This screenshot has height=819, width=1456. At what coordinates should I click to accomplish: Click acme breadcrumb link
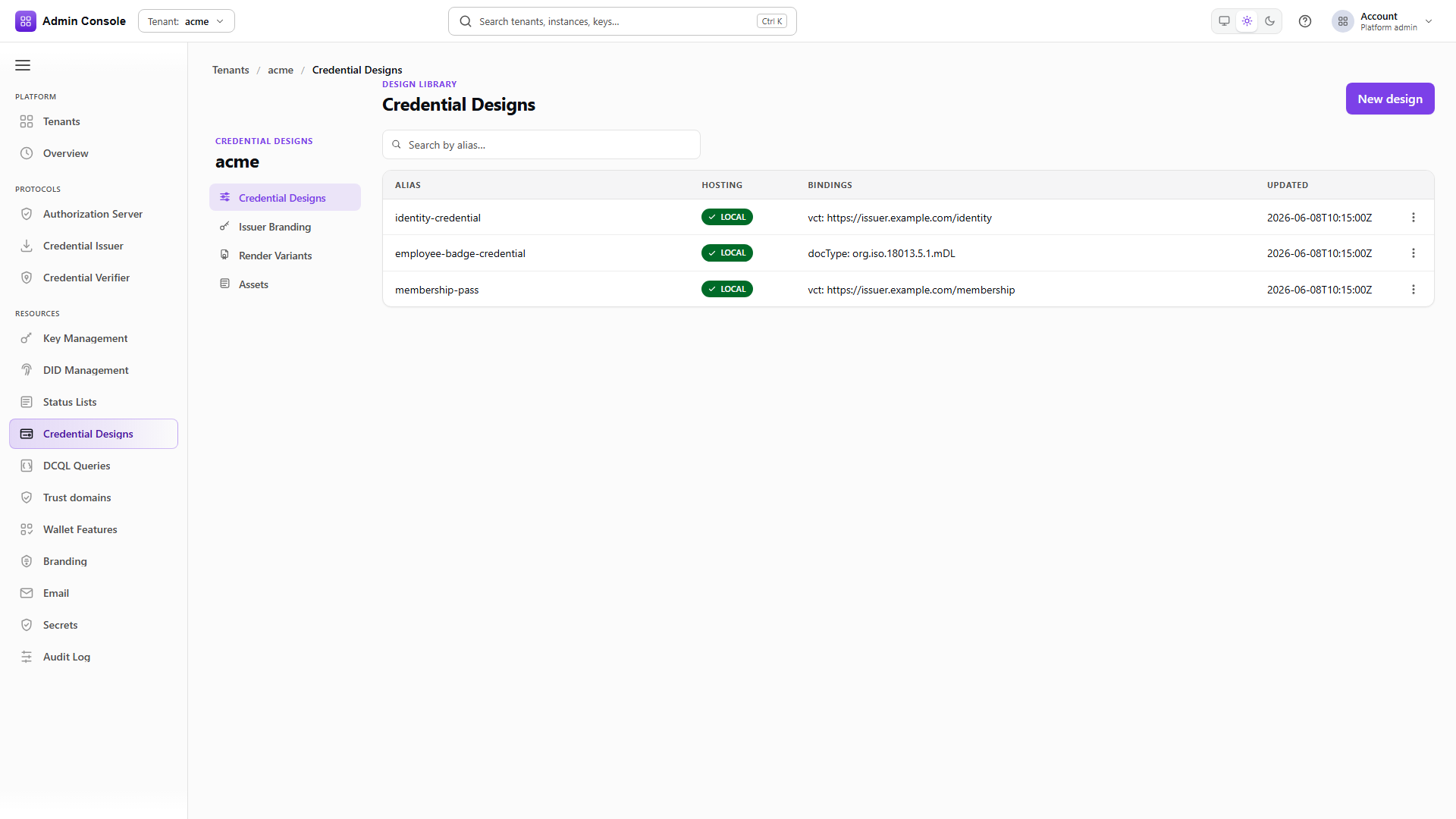[281, 70]
